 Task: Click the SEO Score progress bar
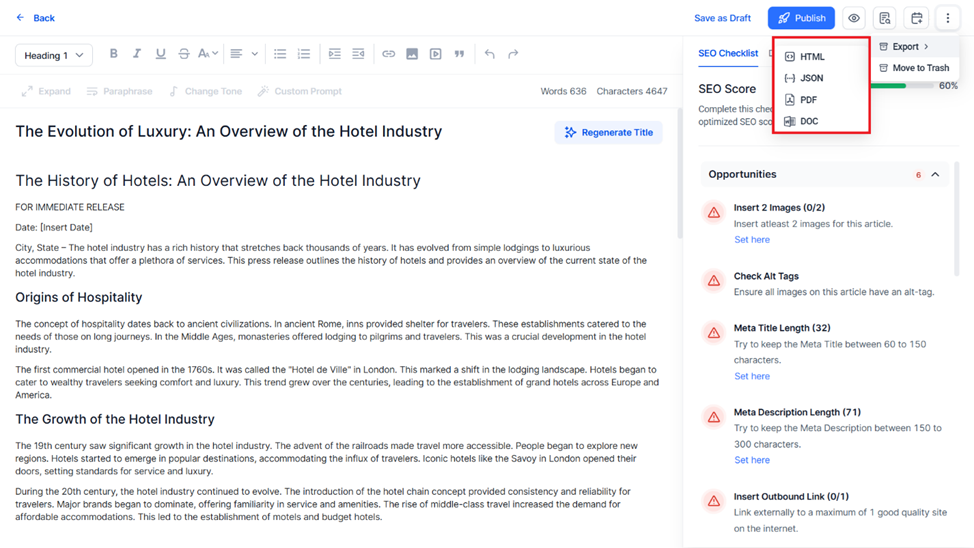click(x=904, y=86)
